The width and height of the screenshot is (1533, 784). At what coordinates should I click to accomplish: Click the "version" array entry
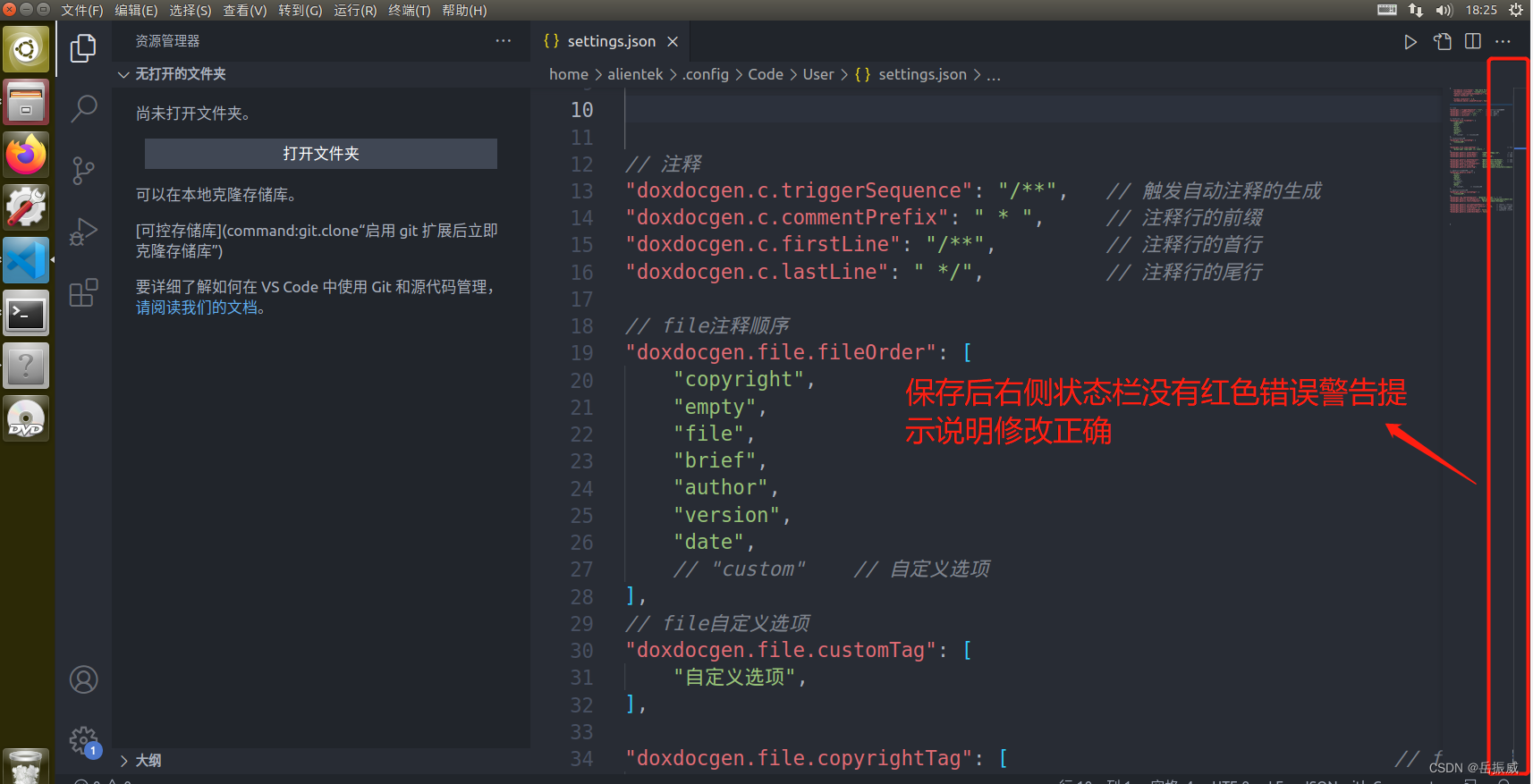point(727,515)
